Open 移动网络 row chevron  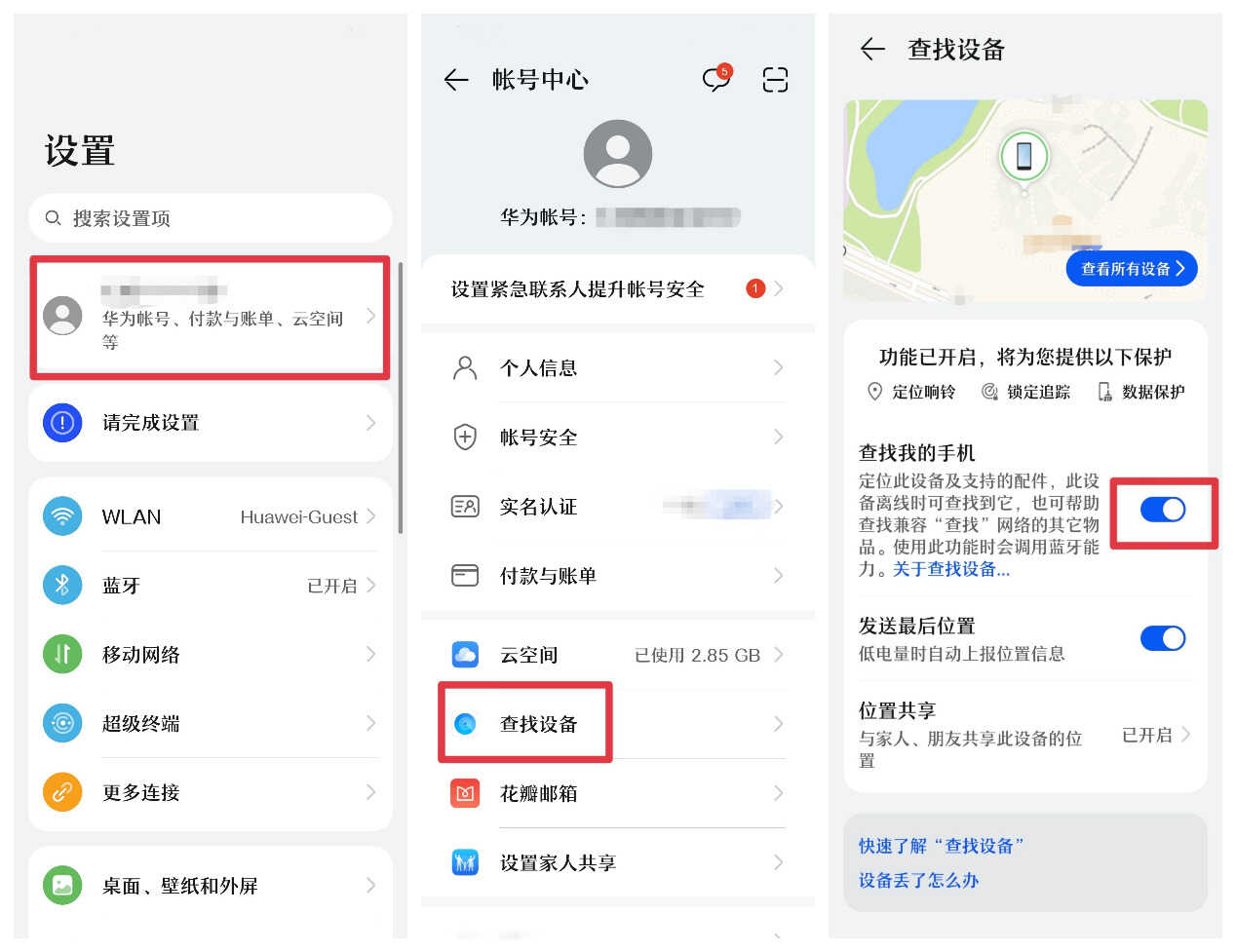coord(370,654)
